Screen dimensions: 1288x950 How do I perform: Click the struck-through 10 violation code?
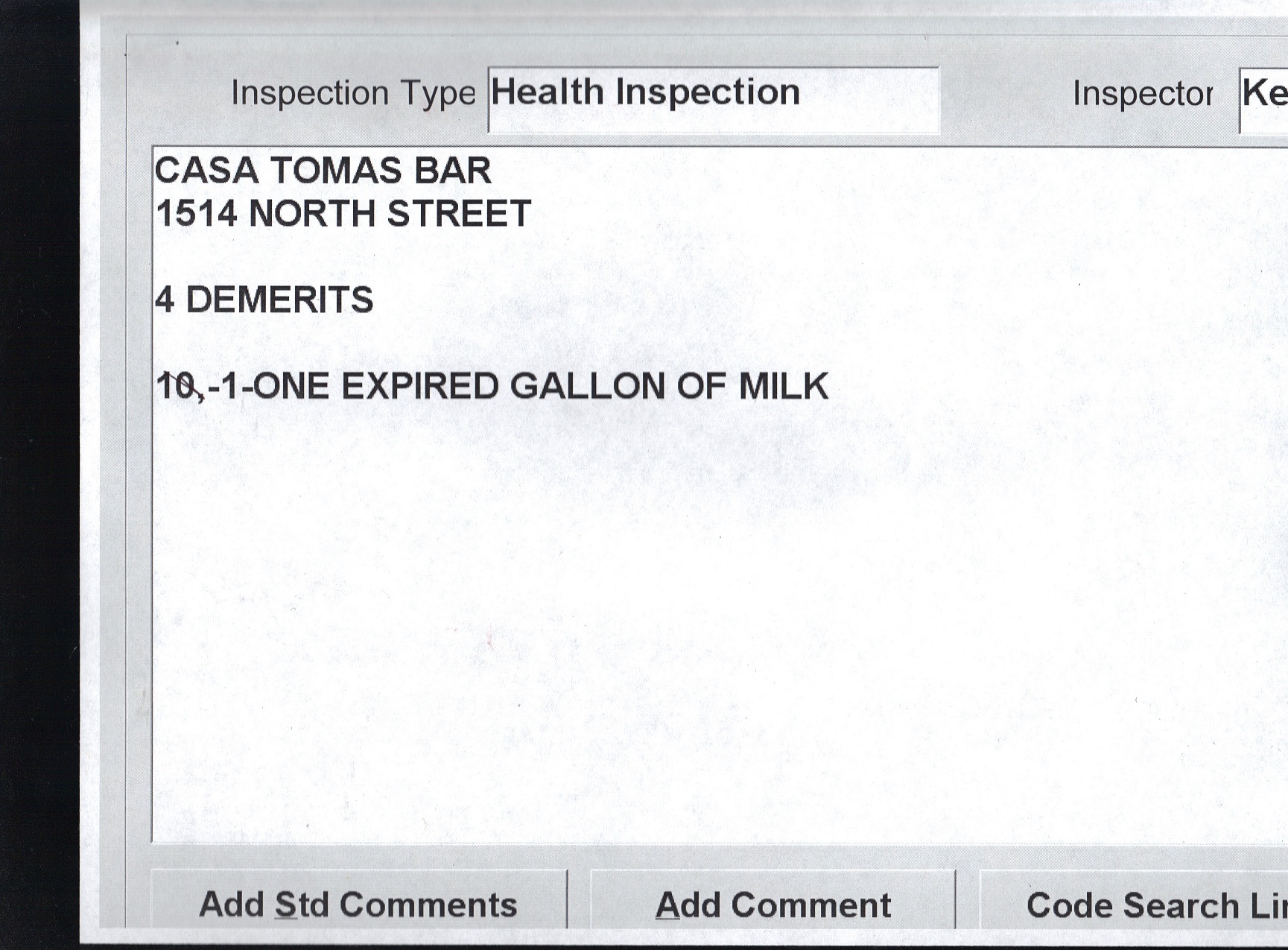coord(177,387)
